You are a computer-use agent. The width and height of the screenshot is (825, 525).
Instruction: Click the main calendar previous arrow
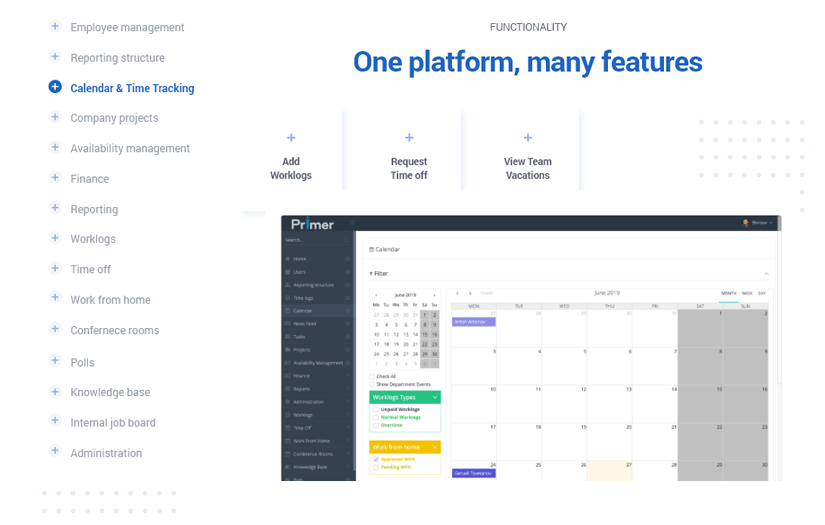[x=458, y=294]
